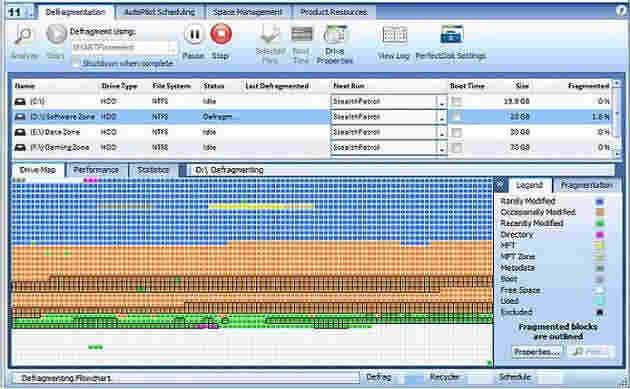Image resolution: width=630 pixels, height=389 pixels.
Task: Click the Properties... button
Action: tap(537, 352)
